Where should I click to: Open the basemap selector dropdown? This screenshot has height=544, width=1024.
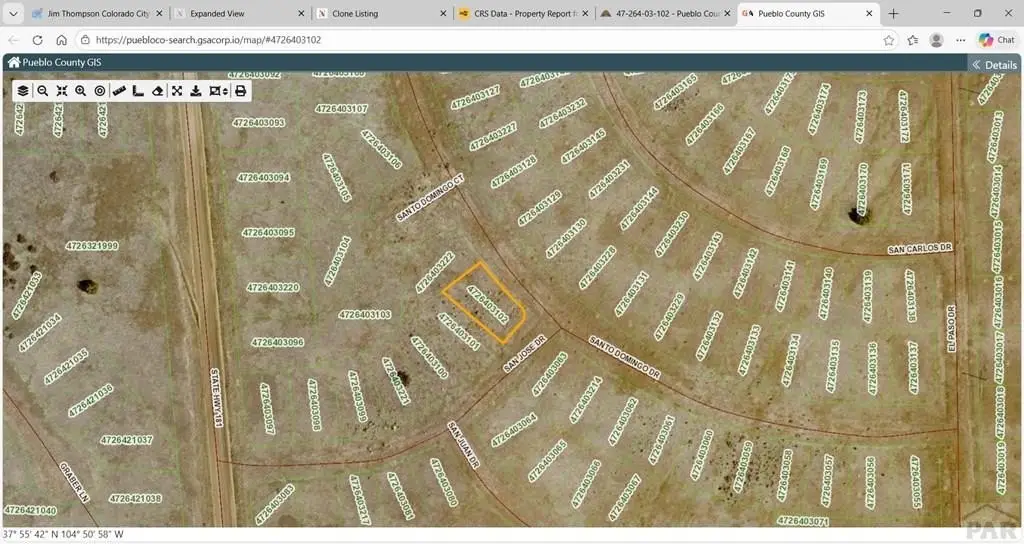coord(219,90)
